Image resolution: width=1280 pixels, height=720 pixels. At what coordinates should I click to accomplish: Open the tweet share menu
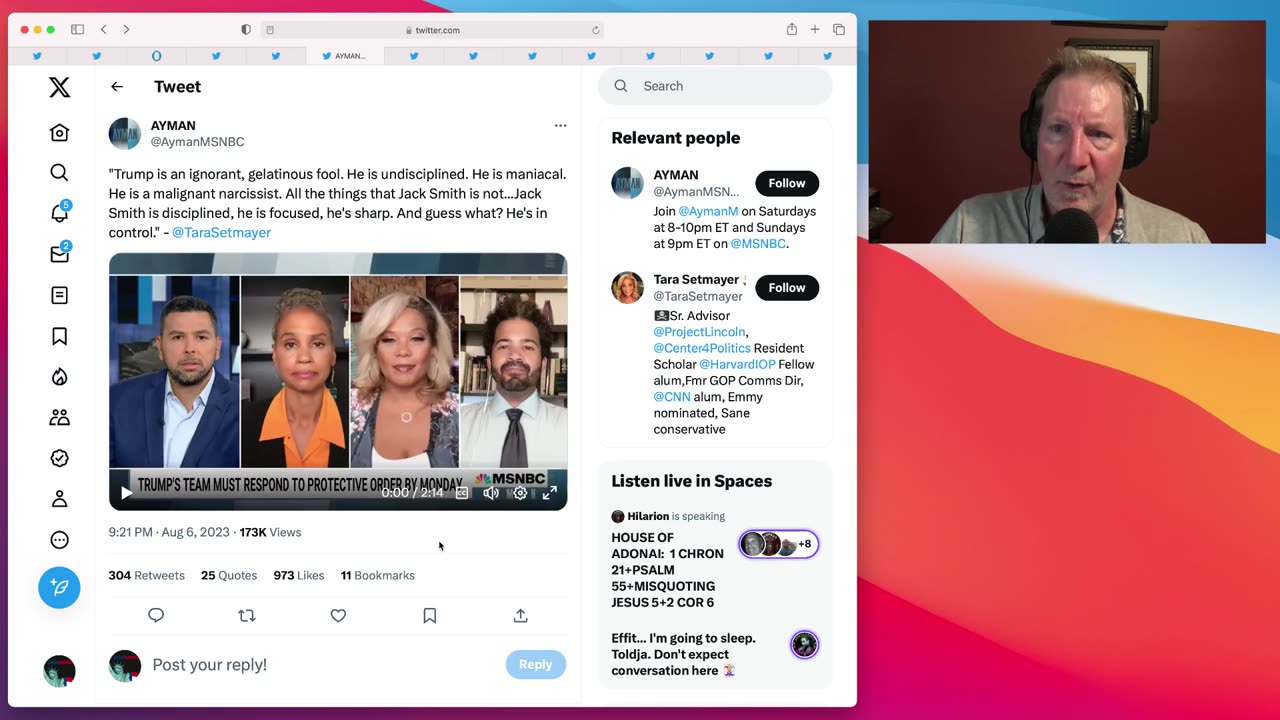521,616
